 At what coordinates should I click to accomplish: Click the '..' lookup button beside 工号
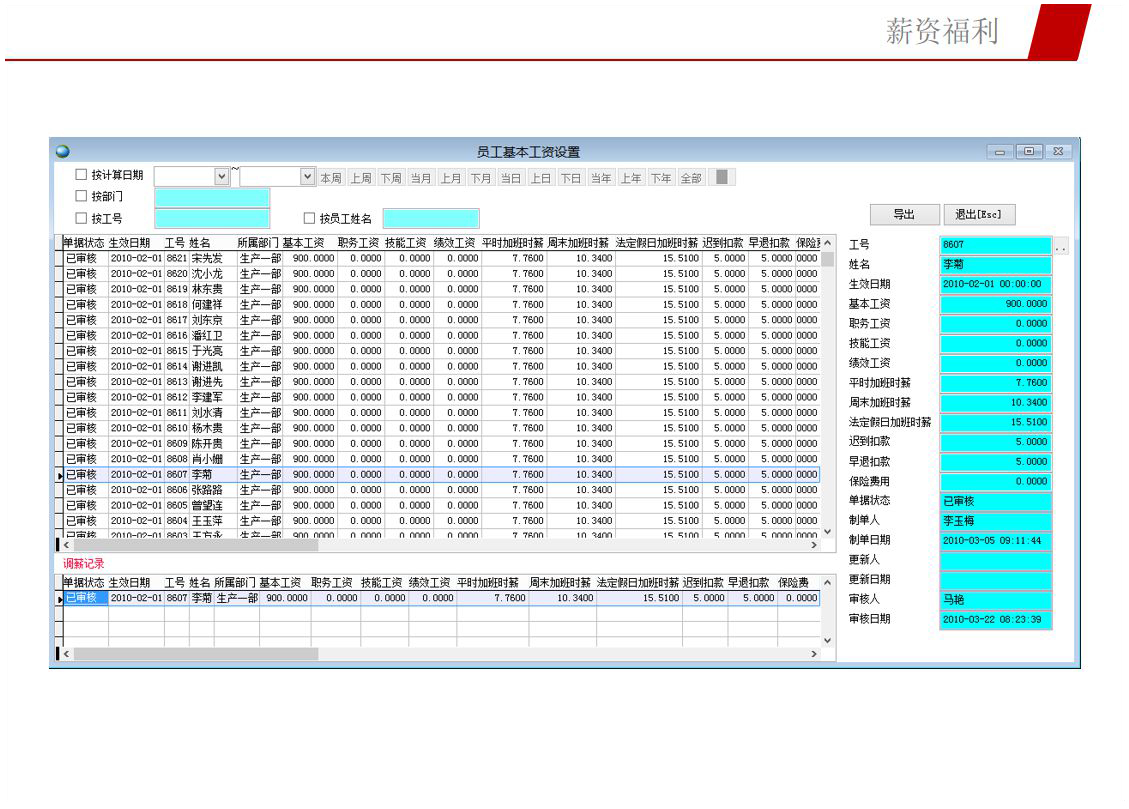1061,246
